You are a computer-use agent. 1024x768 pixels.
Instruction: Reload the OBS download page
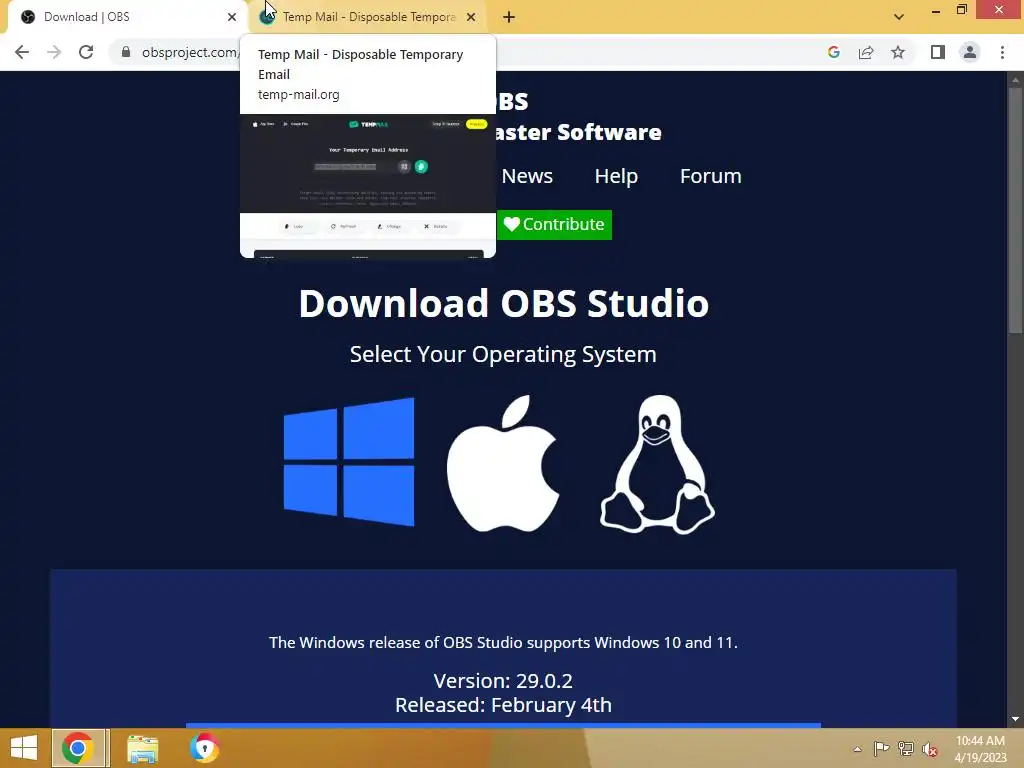click(x=86, y=52)
